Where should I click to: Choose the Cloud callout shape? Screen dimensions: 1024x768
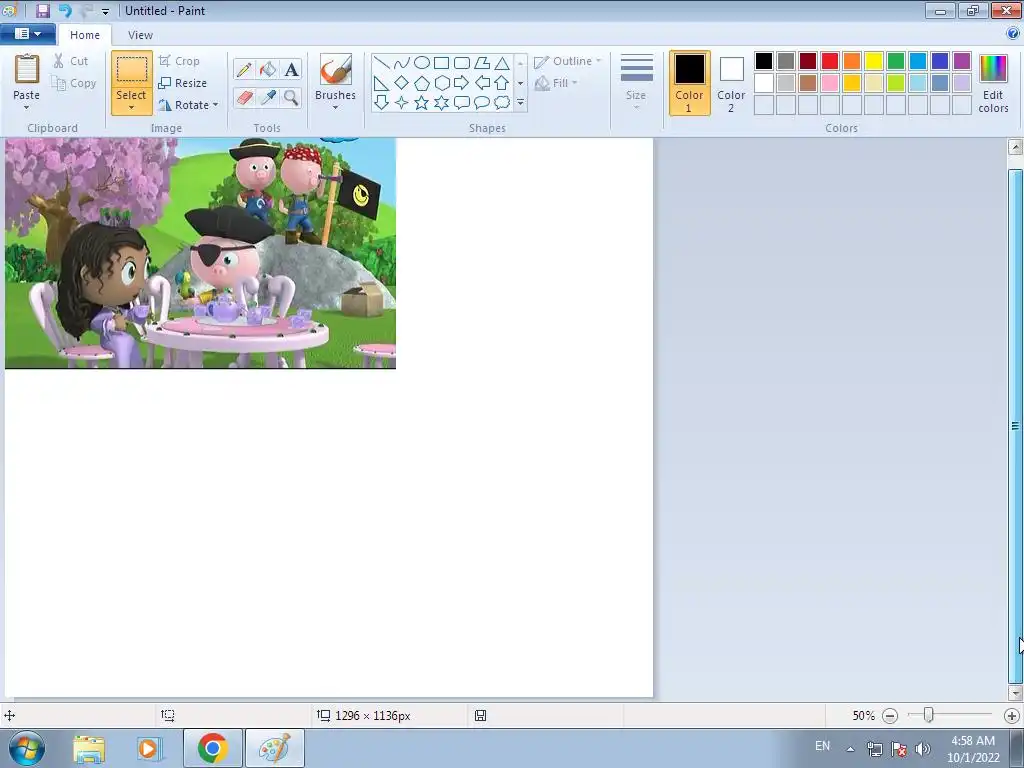502,103
